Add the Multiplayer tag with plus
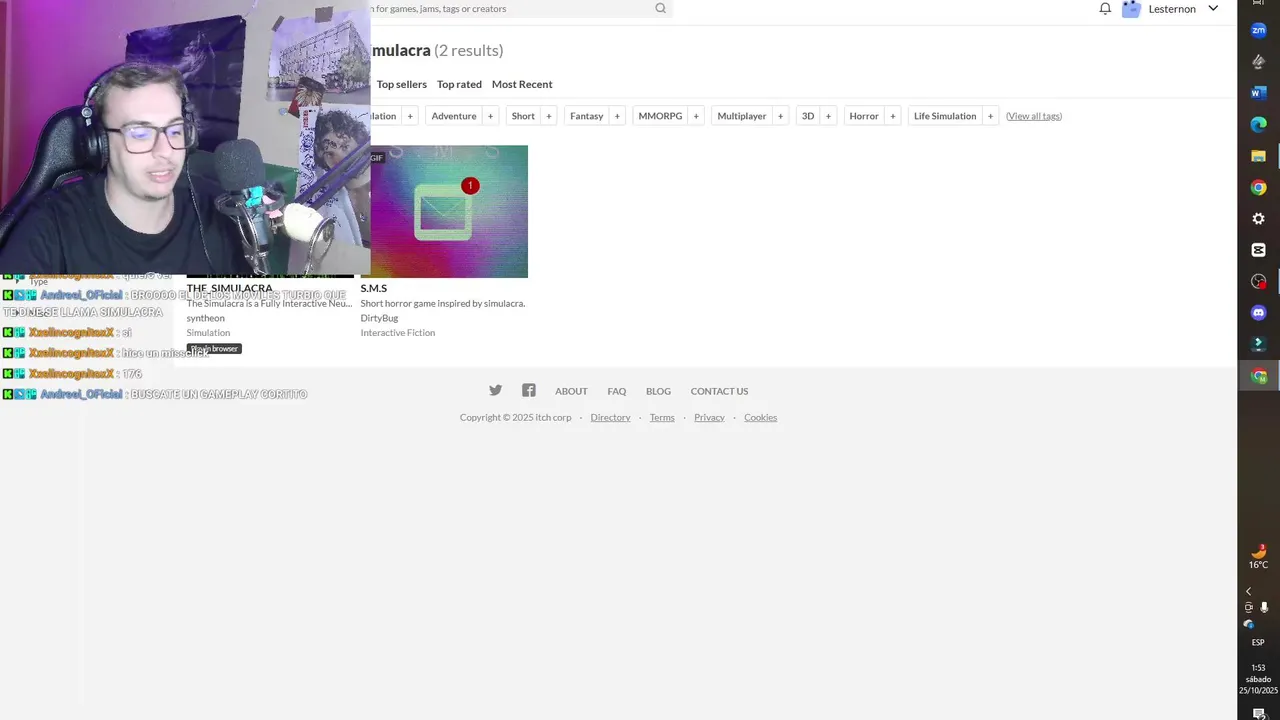Viewport: 1280px width, 720px height. (x=780, y=116)
